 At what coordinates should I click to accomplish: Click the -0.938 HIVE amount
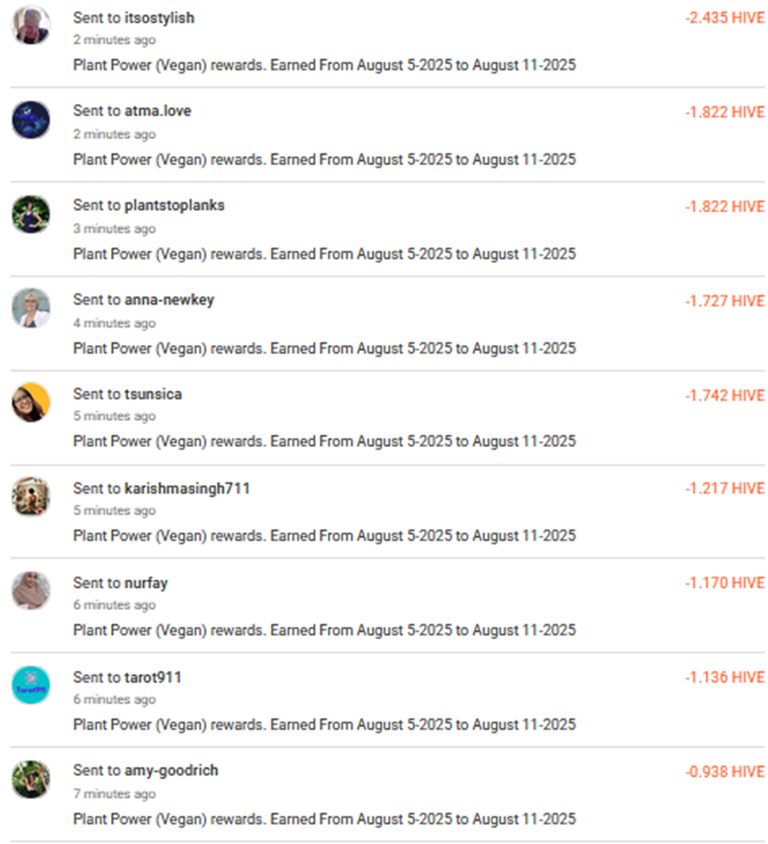[725, 772]
